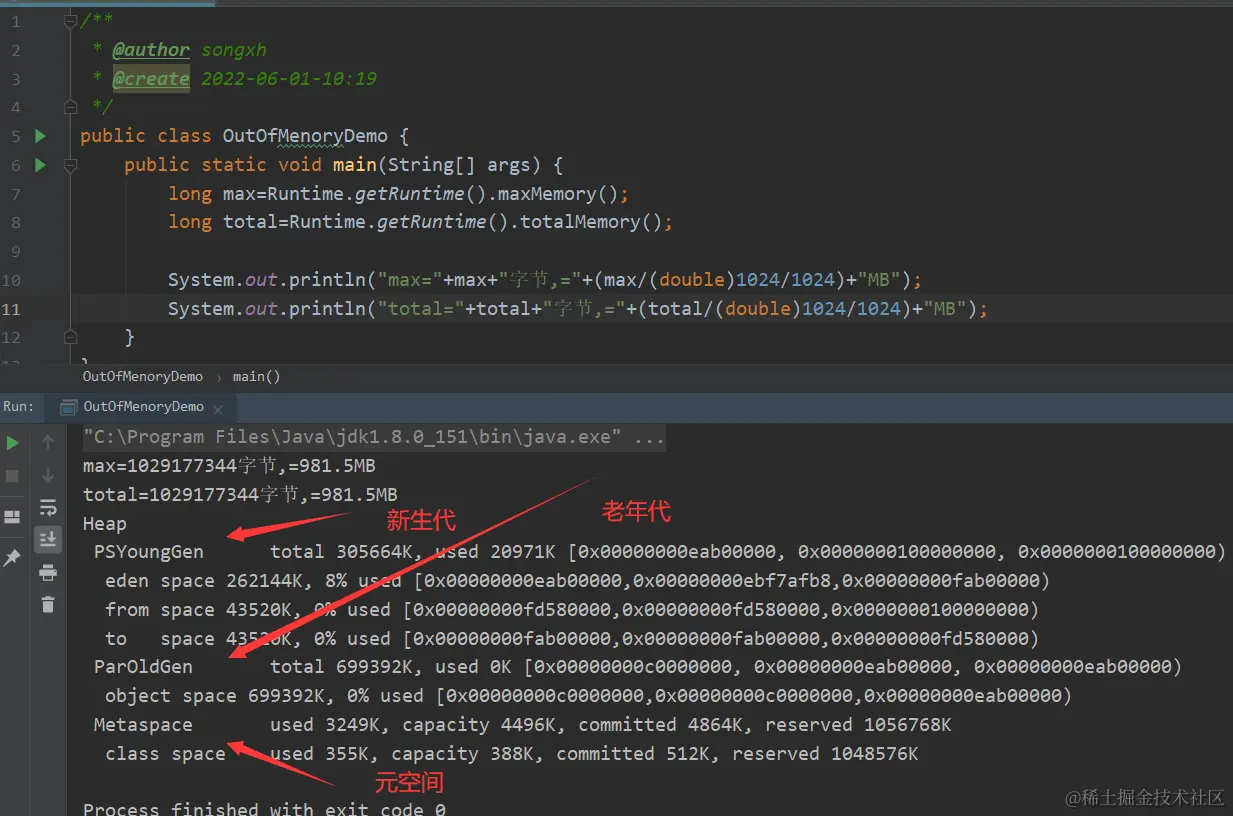Click 'Process finished with exit code 0'
1233x816 pixels.
264,808
